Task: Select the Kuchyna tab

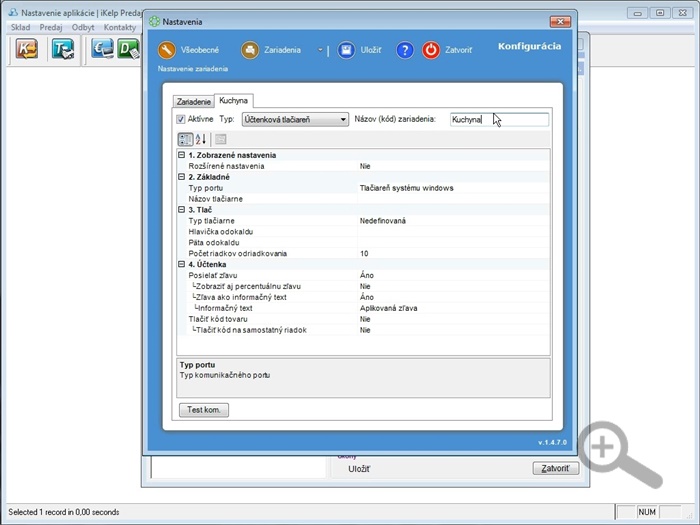Action: coord(233,100)
